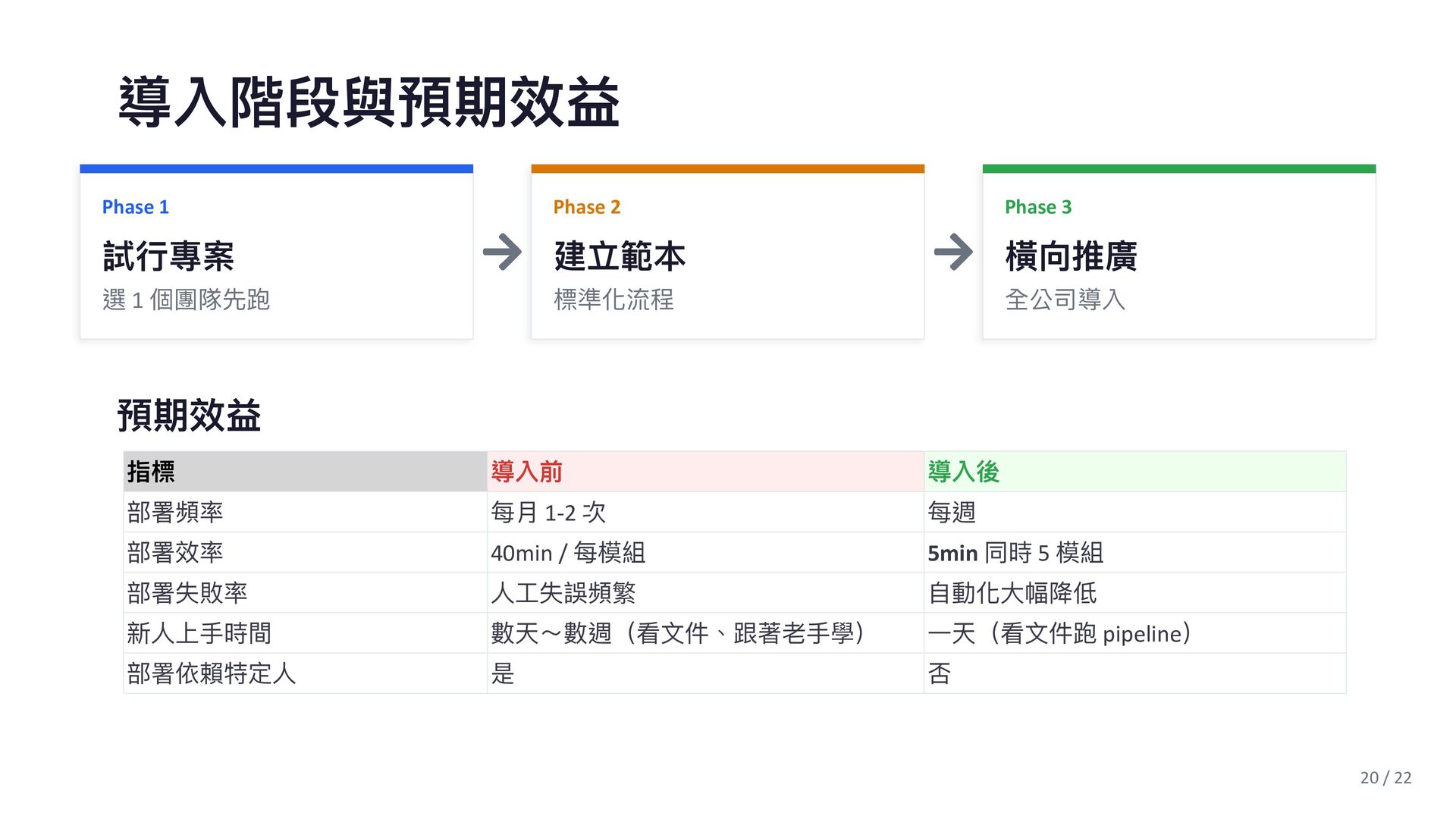Click the orange bar atop Phase 2
This screenshot has height=819, width=1456.
tap(727, 168)
